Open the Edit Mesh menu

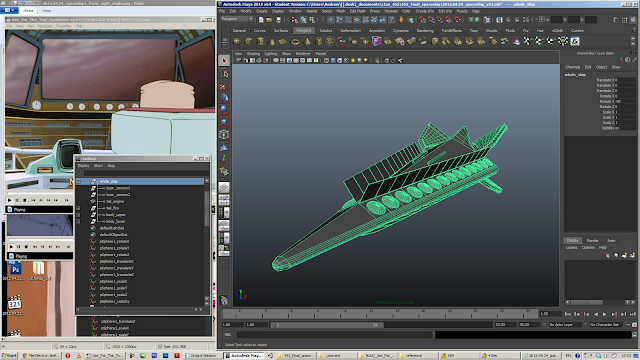click(x=358, y=11)
